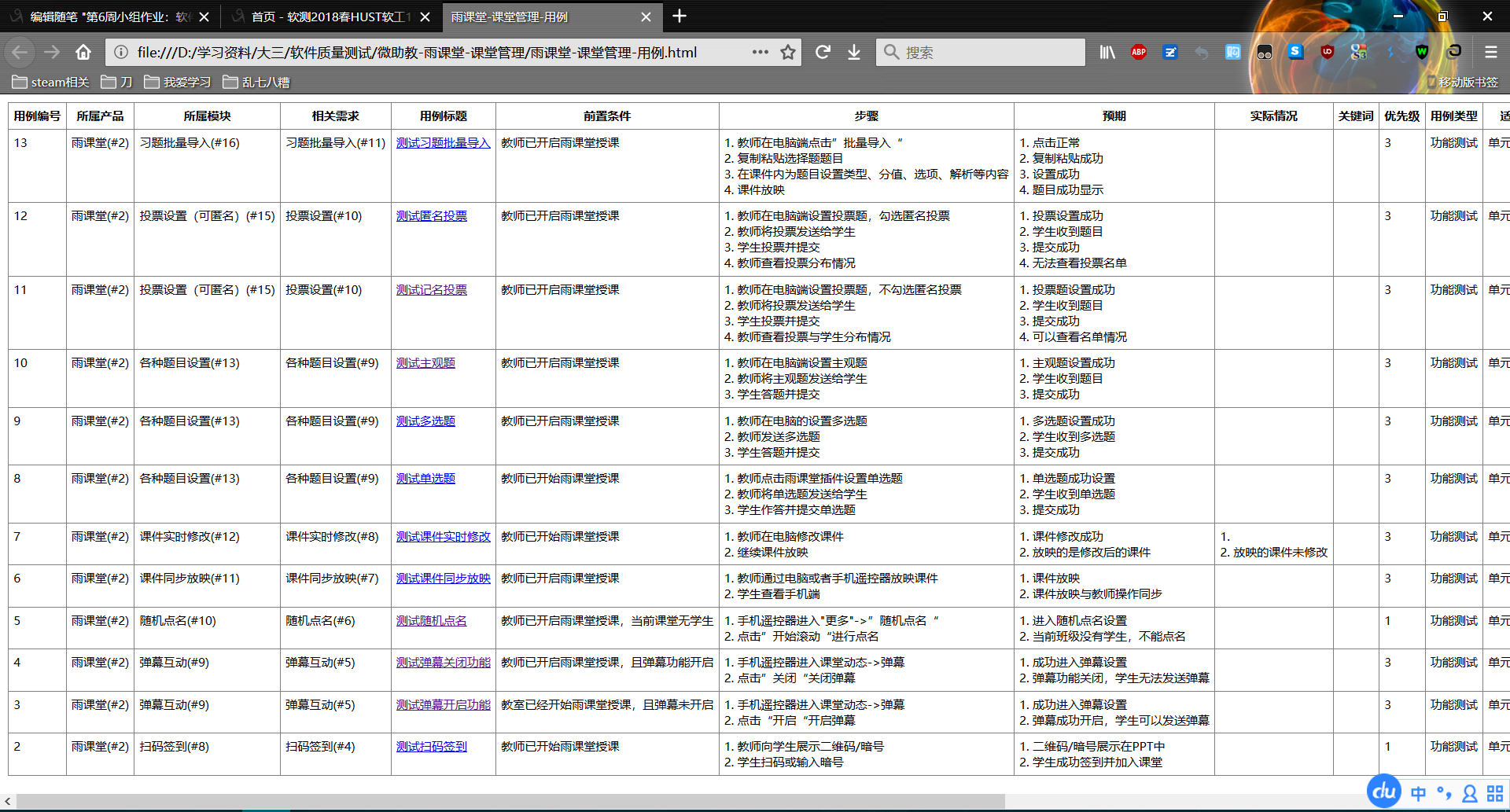Open the Library books icon
The image size is (1510, 812).
(1107, 52)
